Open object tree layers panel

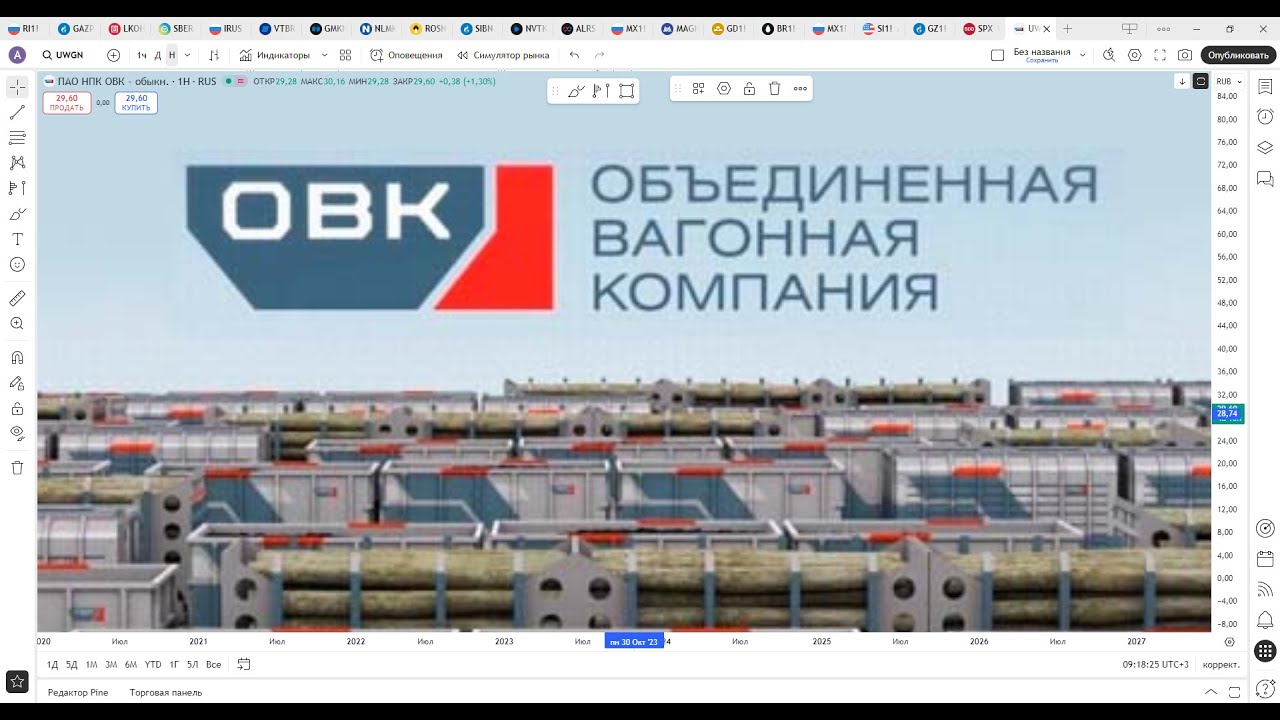1265,148
